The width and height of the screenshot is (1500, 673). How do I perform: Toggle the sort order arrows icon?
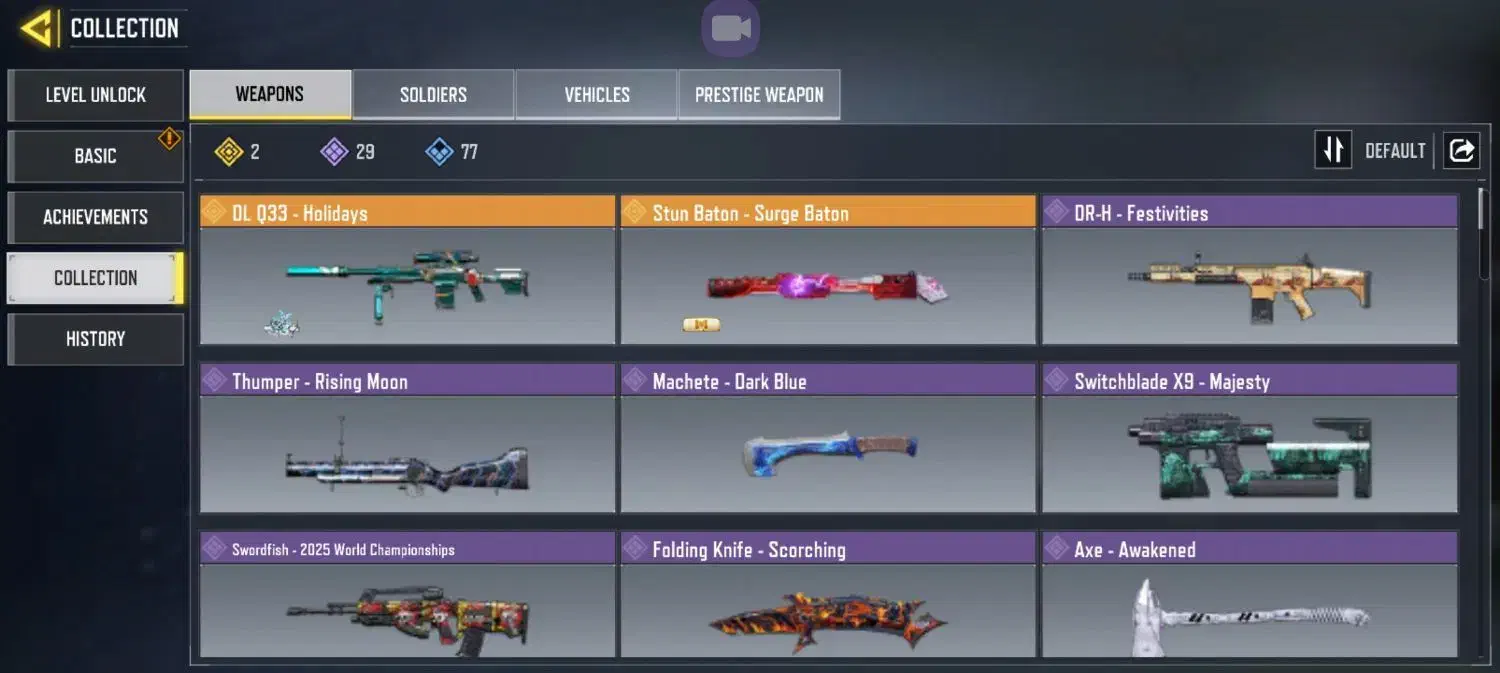click(1333, 151)
